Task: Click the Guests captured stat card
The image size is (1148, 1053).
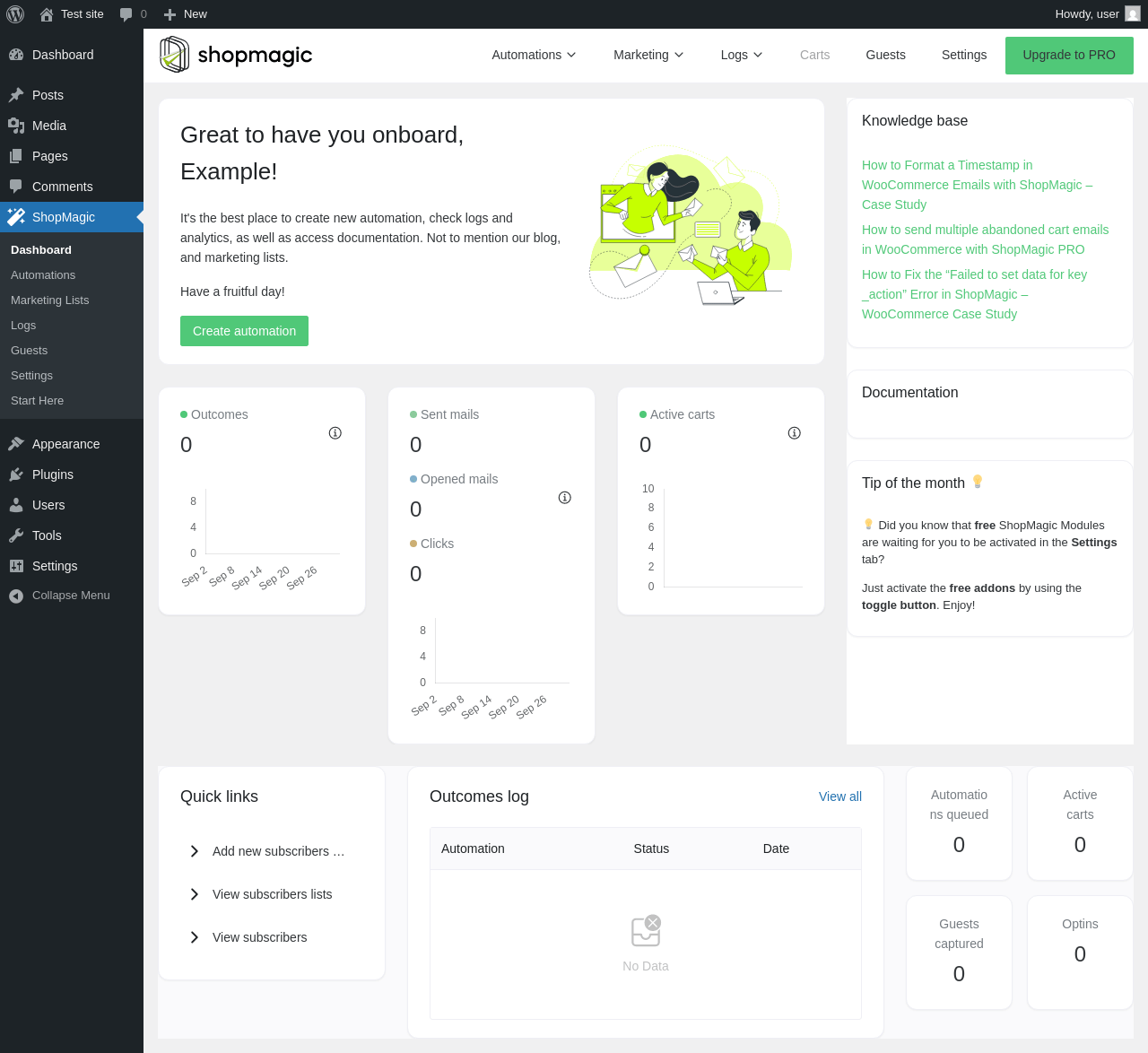Action: coord(959,953)
